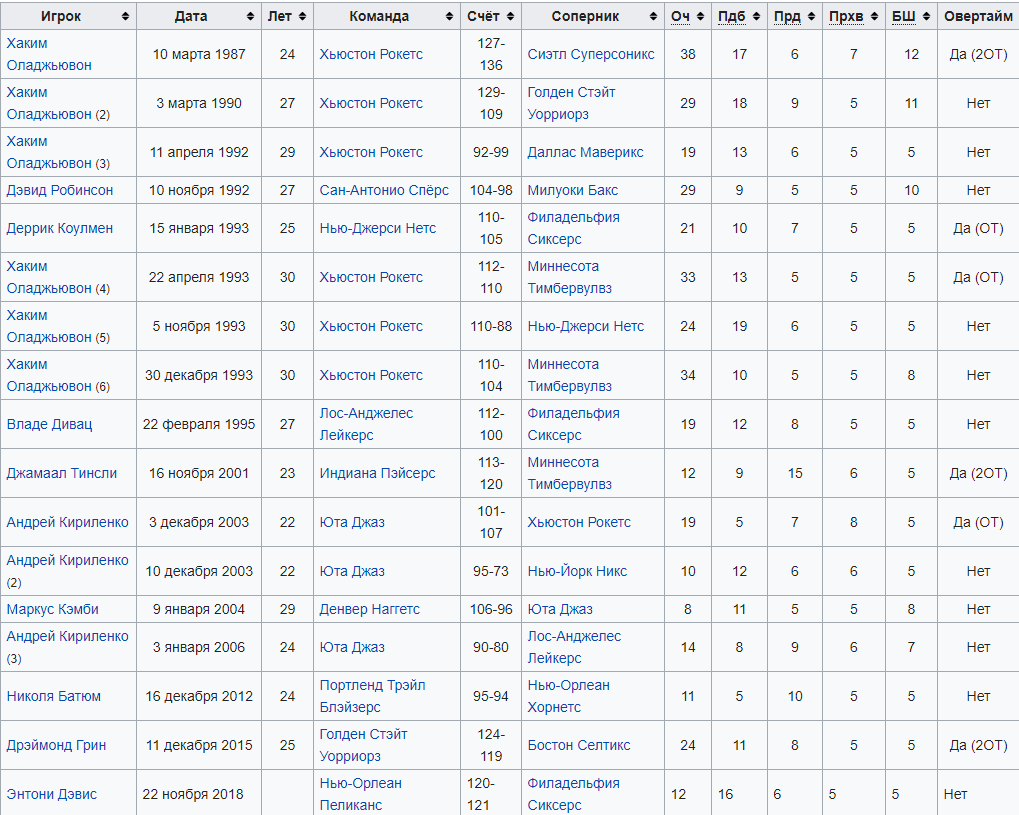
Task: Open Хаким Оладжьювон link in first row
Action: pos(49,54)
